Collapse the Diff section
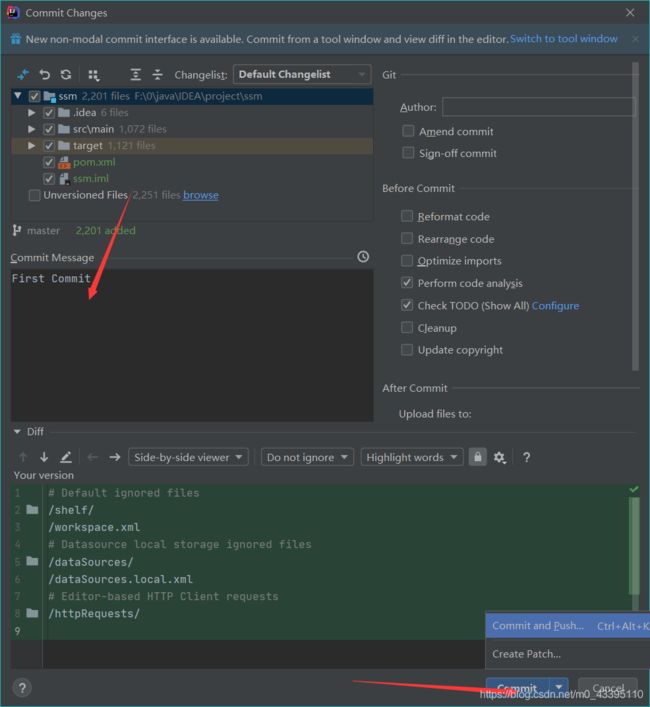650x707 pixels. (17, 432)
